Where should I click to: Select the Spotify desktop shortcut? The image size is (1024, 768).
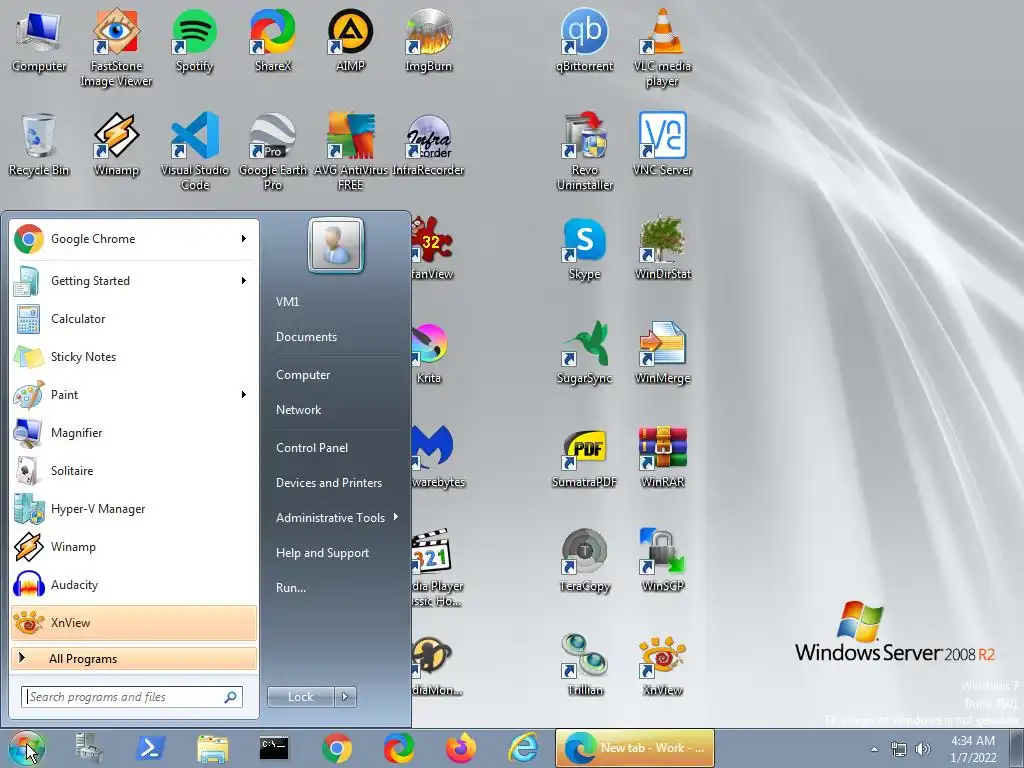pos(194,39)
